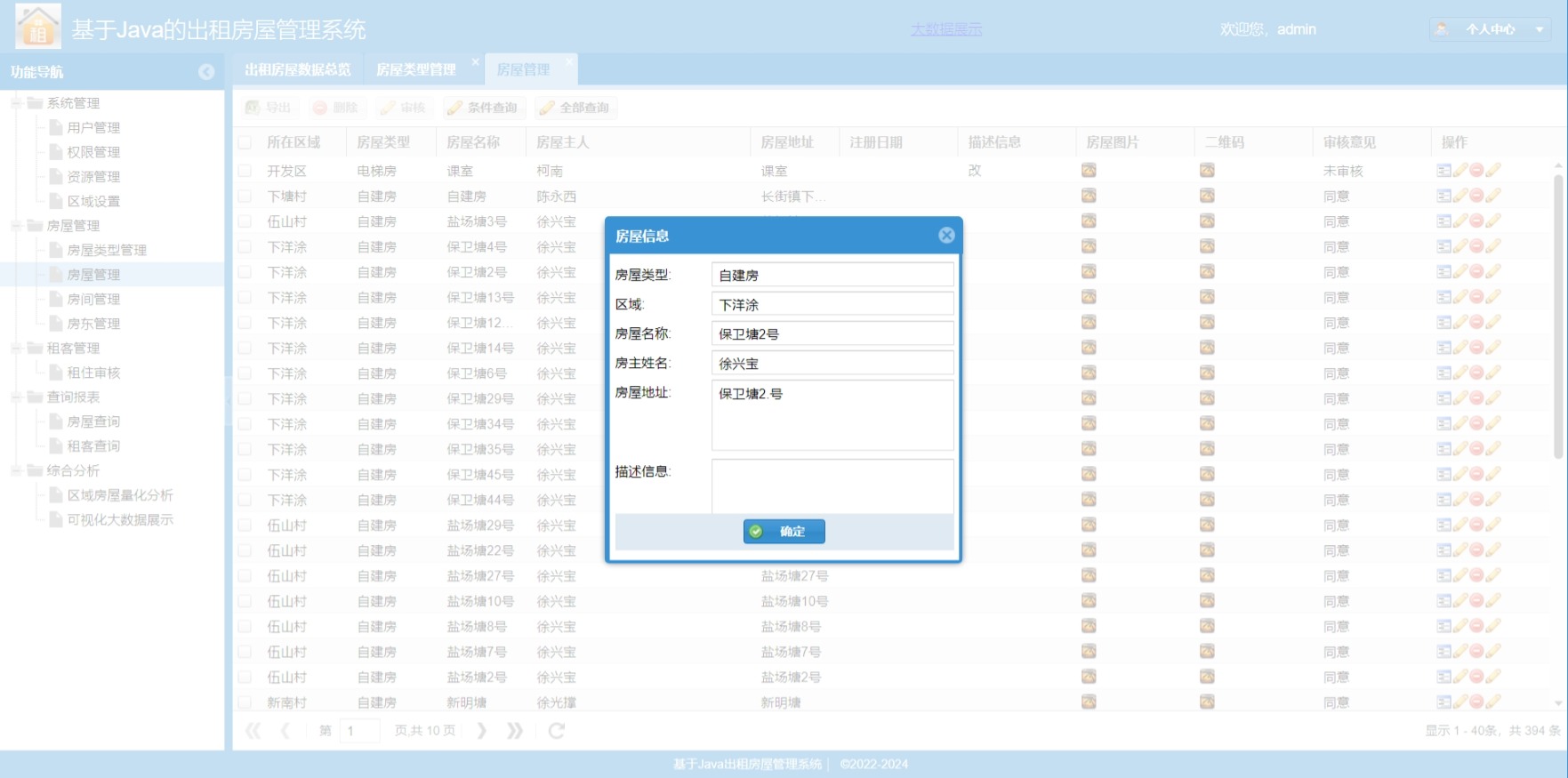
Task: Check the box for 开发区 row
Action: click(x=245, y=171)
